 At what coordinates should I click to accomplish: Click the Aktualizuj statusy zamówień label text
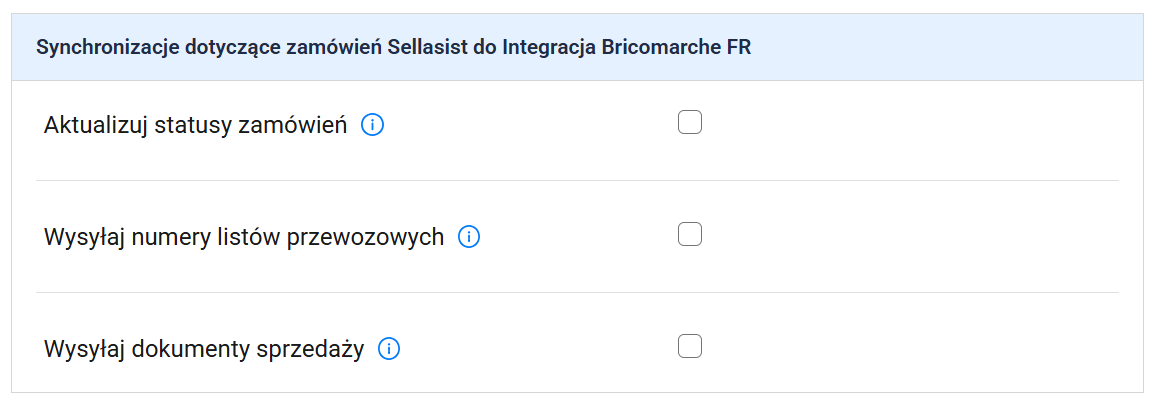195,126
